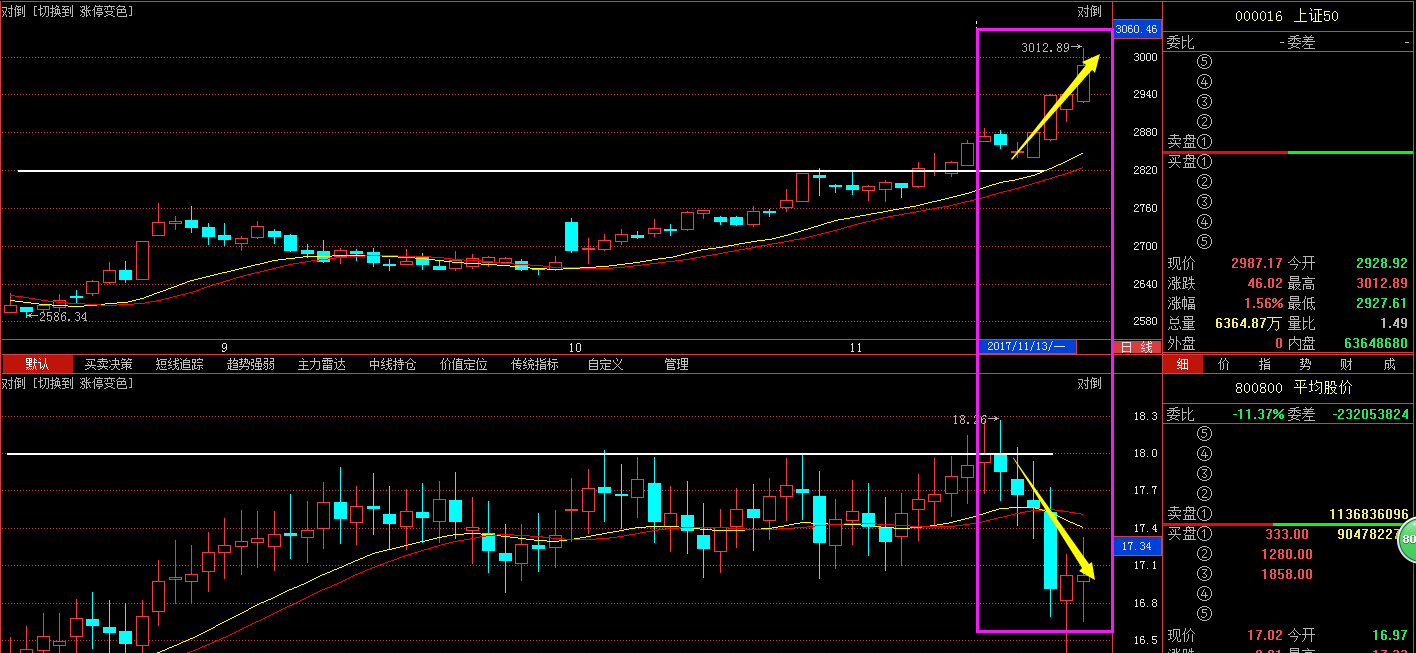1416x653 pixels.
Task: Click the 委比 -11.37% value
Action: click(1258, 414)
